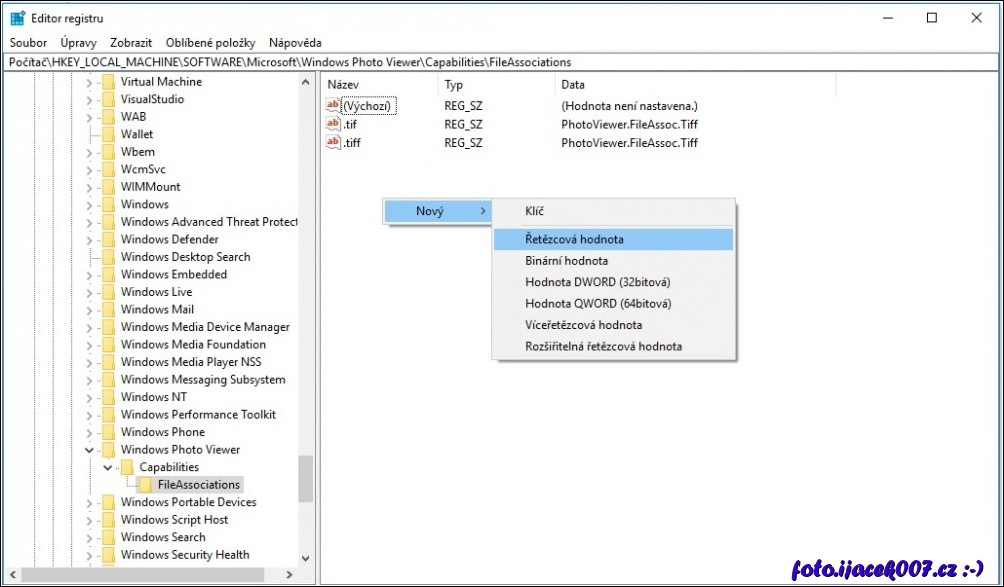Collapse the Windows Photo Viewer tree node
This screenshot has height=587, width=1004.
tap(89, 450)
